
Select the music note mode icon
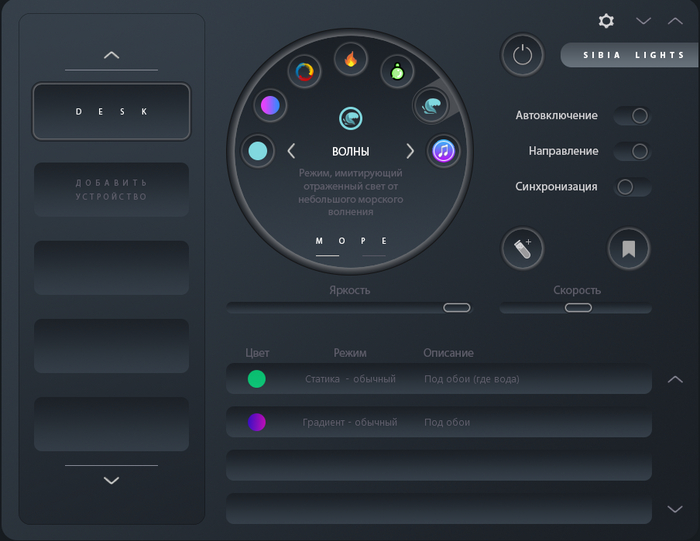point(443,151)
